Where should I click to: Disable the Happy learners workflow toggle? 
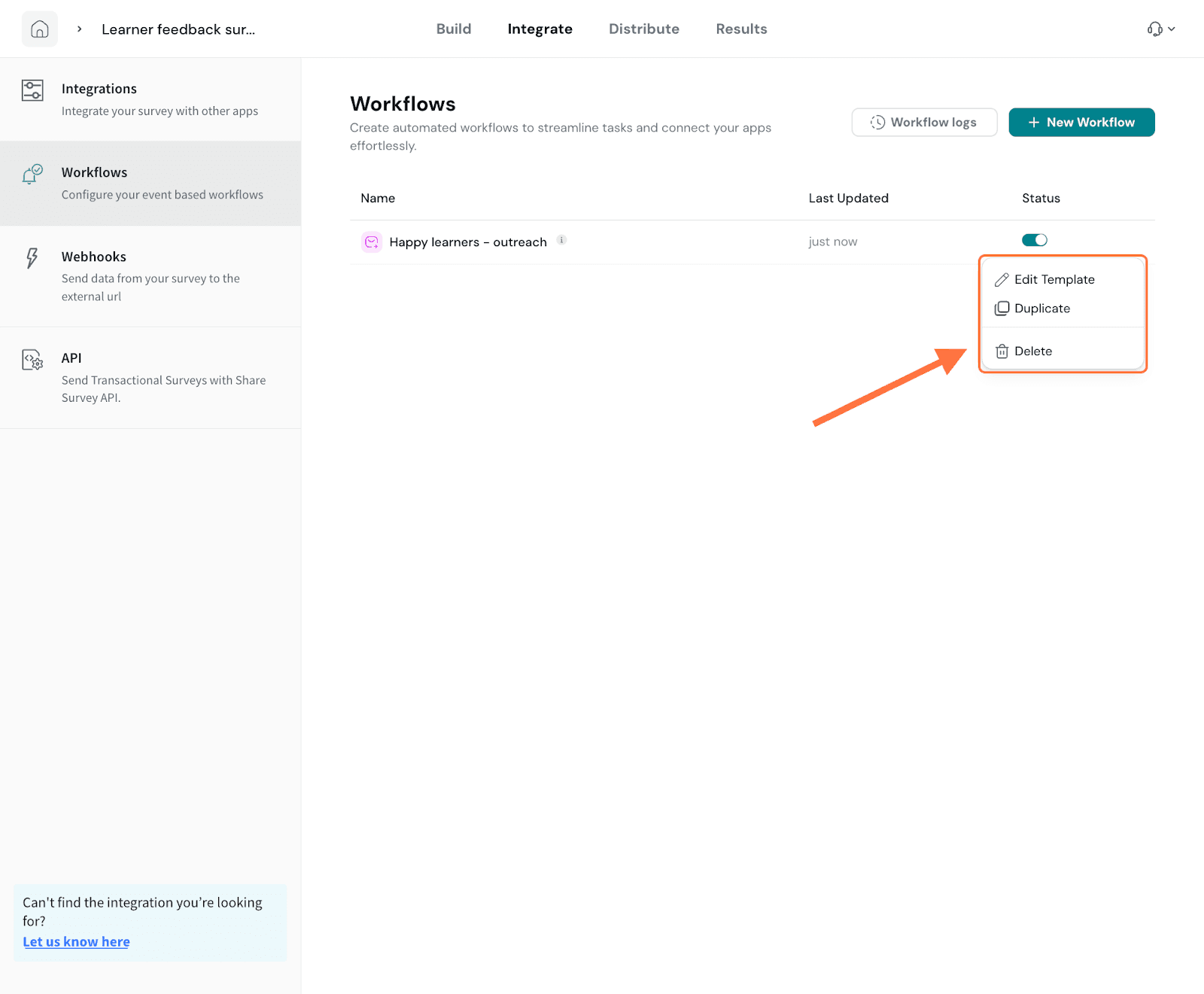click(1034, 240)
